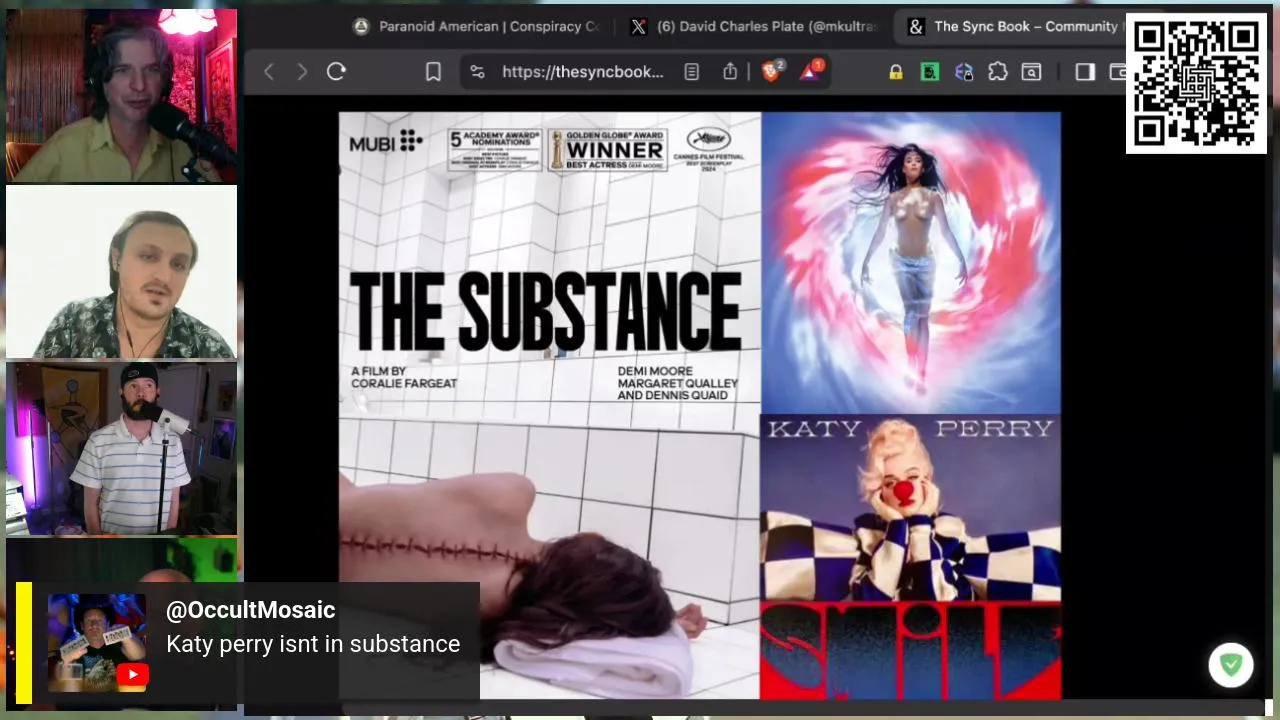Click the Katy Perry Smile album cover
This screenshot has width=1280, height=720.
pos(910,557)
